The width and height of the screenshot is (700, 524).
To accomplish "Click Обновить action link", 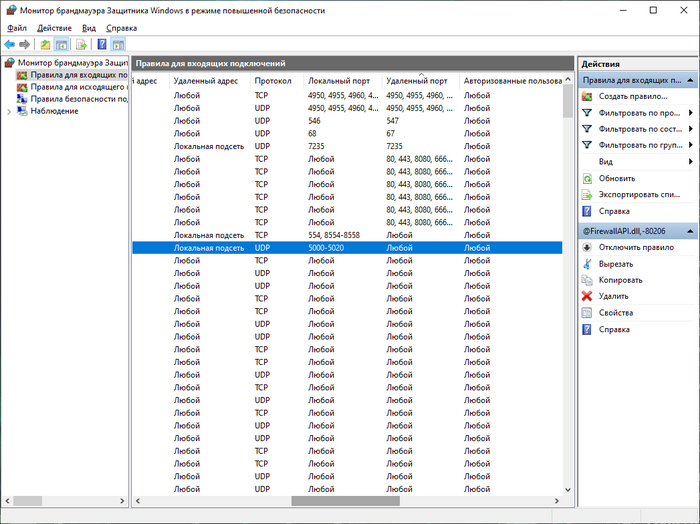I will [x=617, y=179].
